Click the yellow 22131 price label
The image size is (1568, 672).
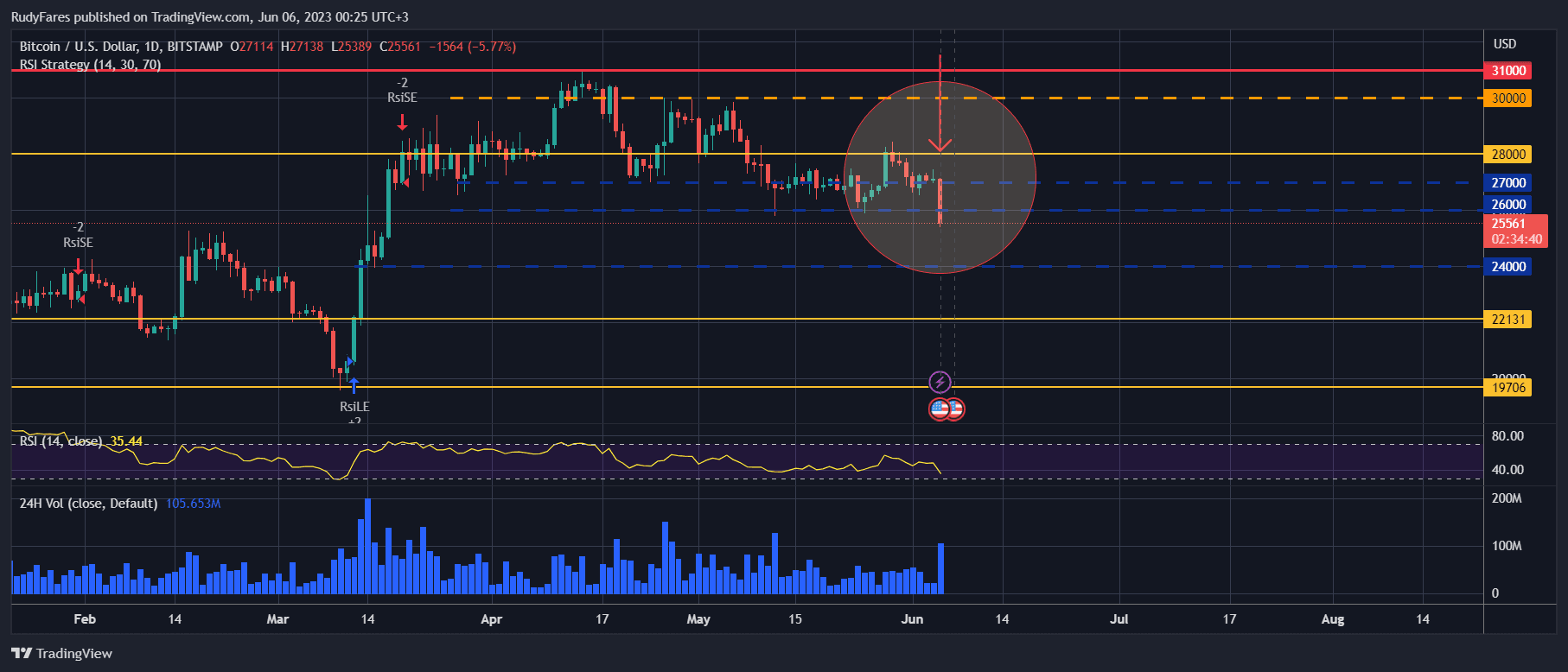coord(1507,320)
